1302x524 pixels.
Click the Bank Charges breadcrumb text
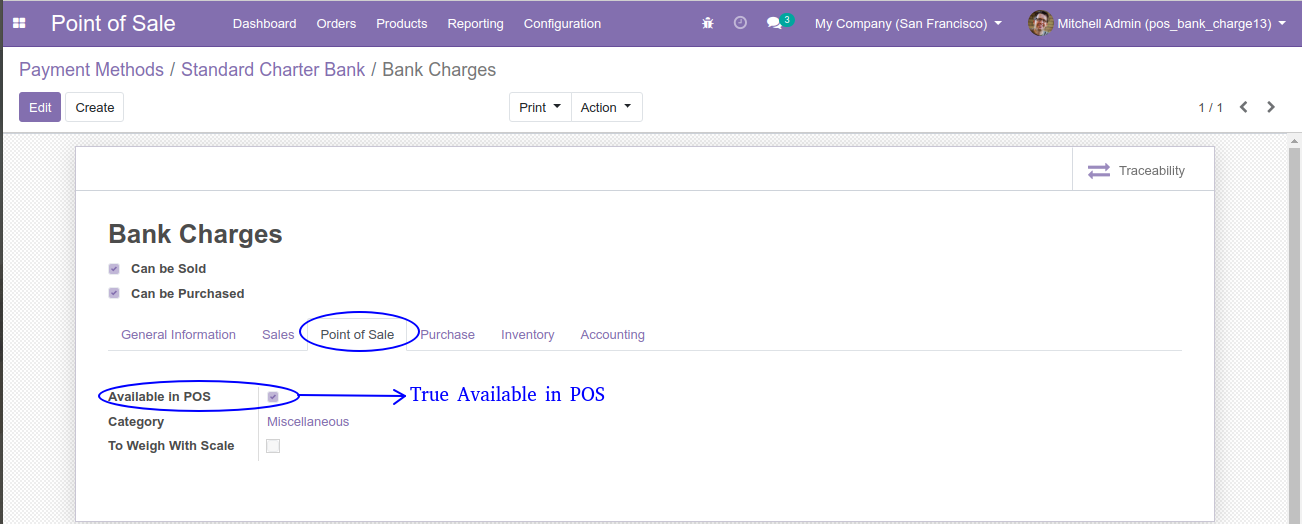[x=439, y=70]
